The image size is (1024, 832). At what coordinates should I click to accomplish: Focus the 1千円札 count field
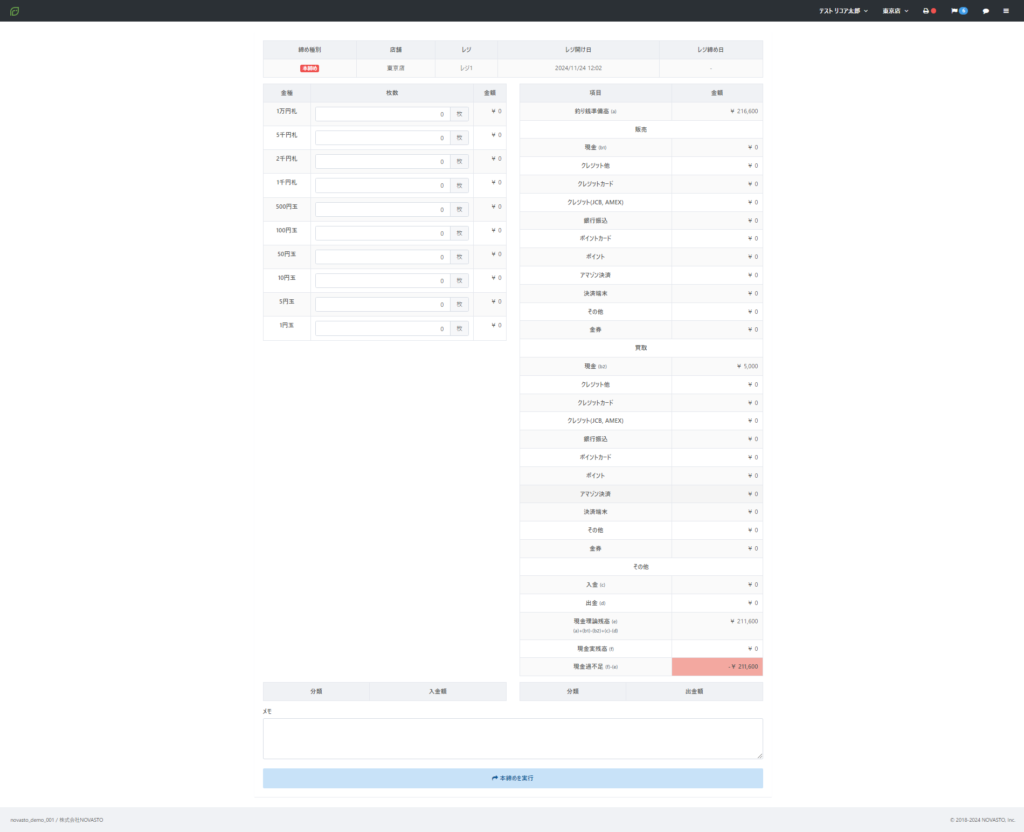(x=383, y=185)
